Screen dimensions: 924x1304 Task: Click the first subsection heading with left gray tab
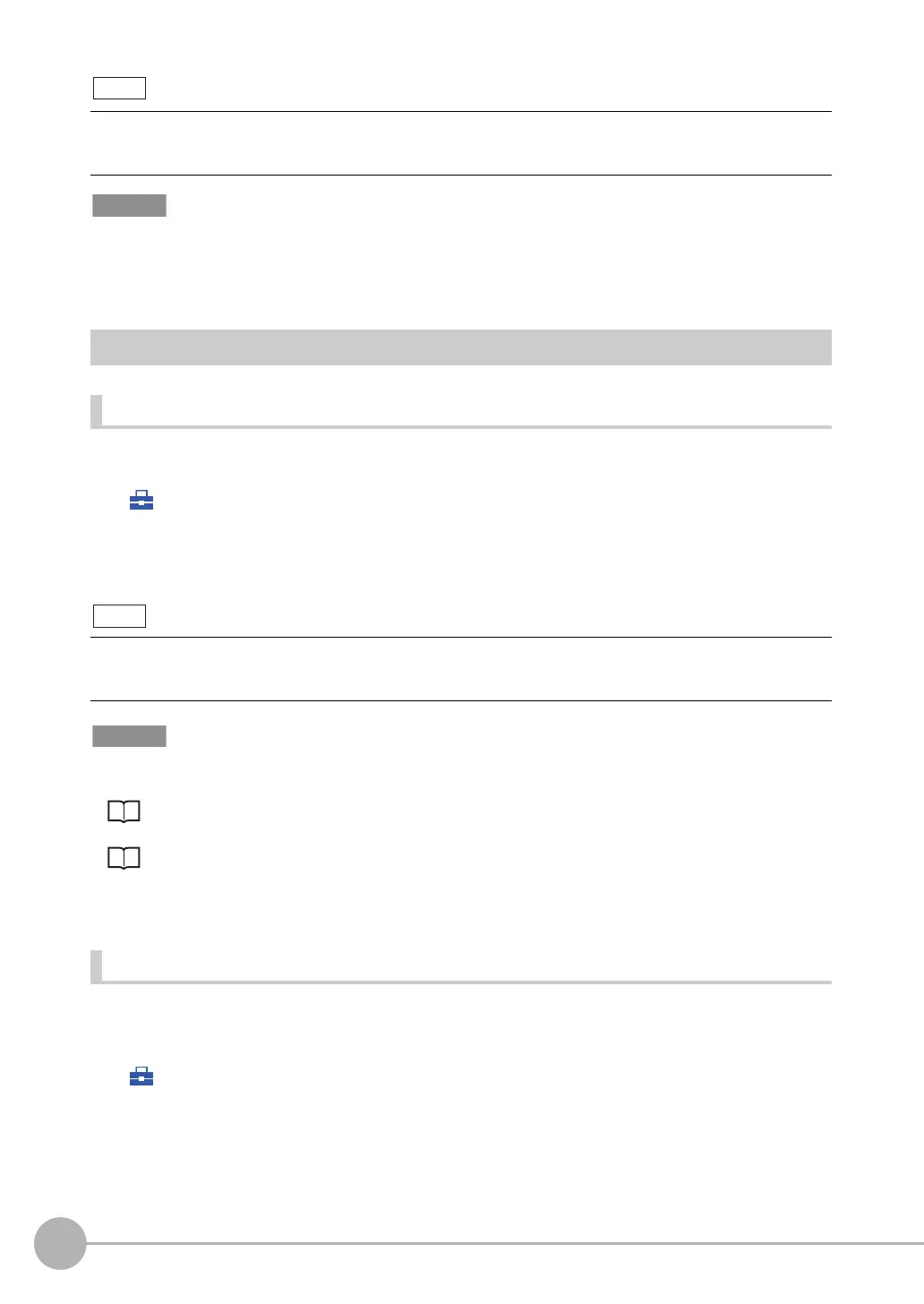pos(461,412)
